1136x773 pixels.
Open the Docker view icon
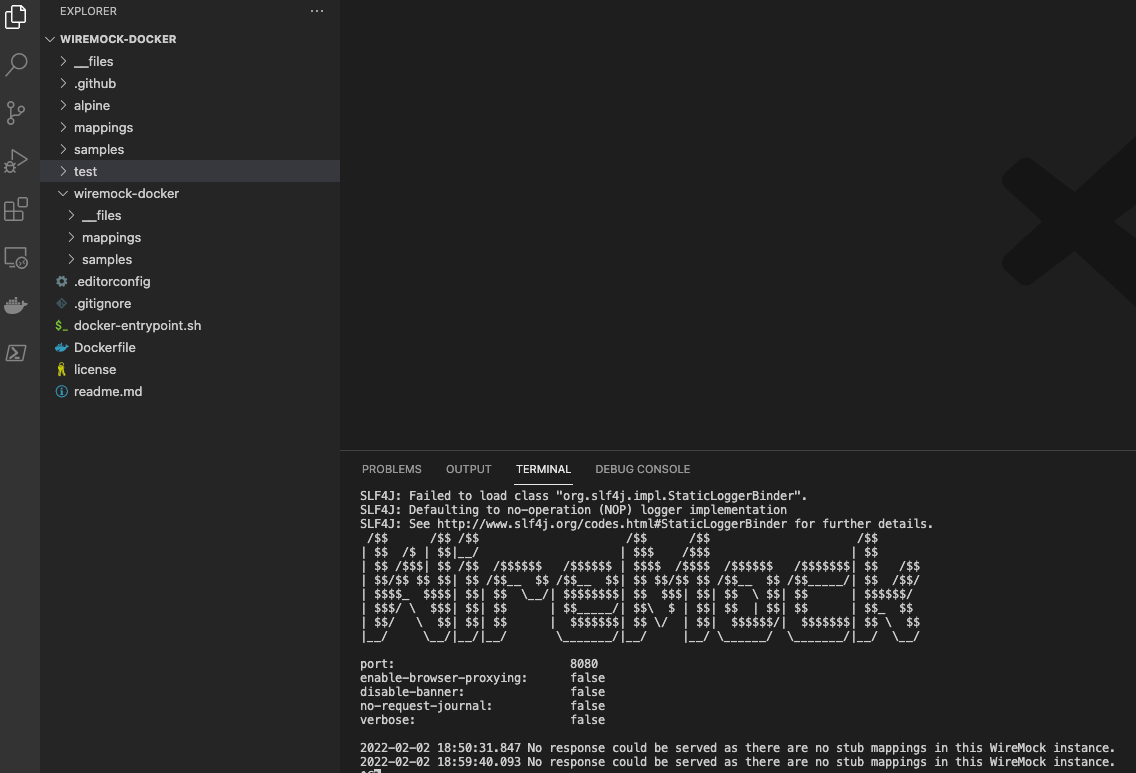[x=16, y=305]
